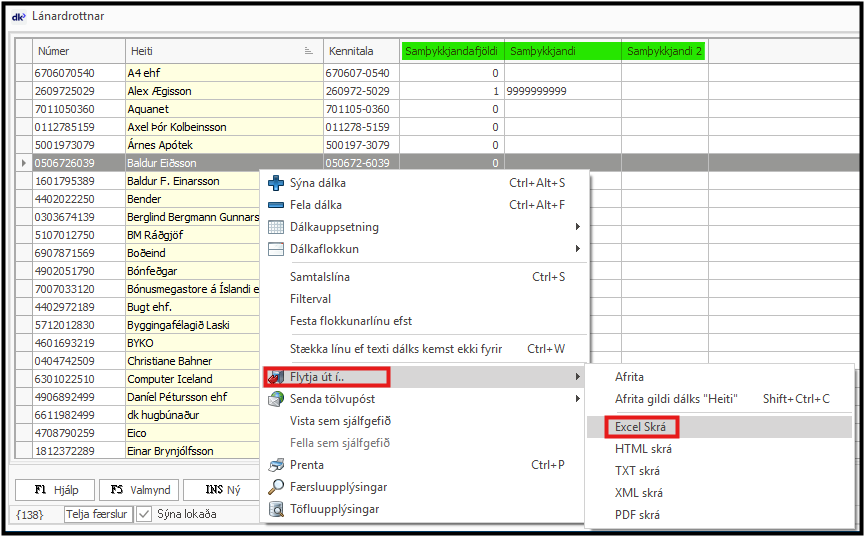Sort by the Heiti column header
The image size is (864, 536).
[222, 51]
